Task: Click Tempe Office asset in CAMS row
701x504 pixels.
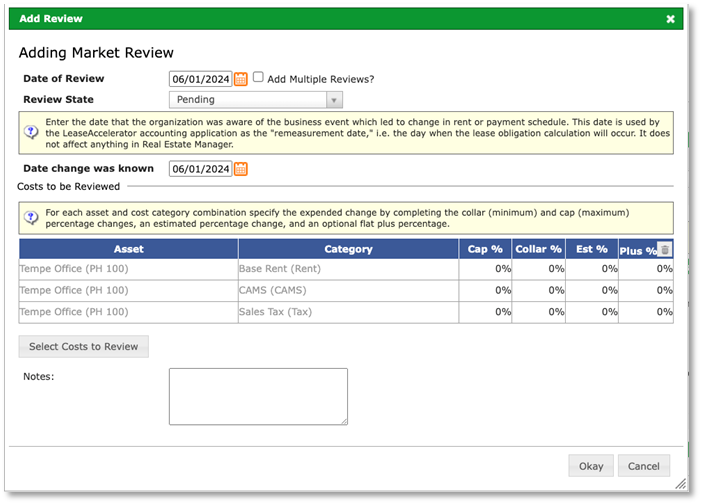Action: pos(128,290)
